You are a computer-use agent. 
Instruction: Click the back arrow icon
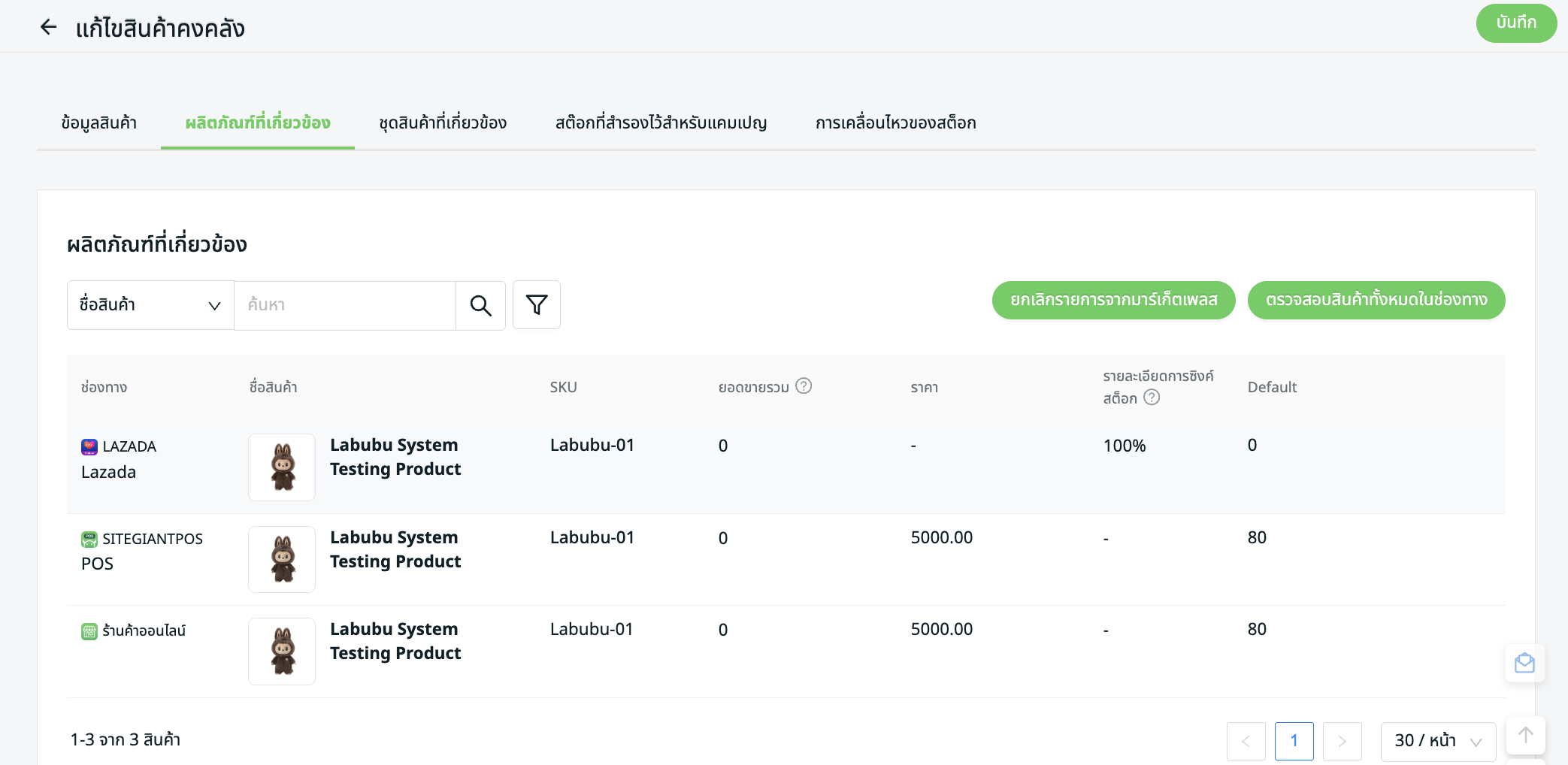[49, 28]
